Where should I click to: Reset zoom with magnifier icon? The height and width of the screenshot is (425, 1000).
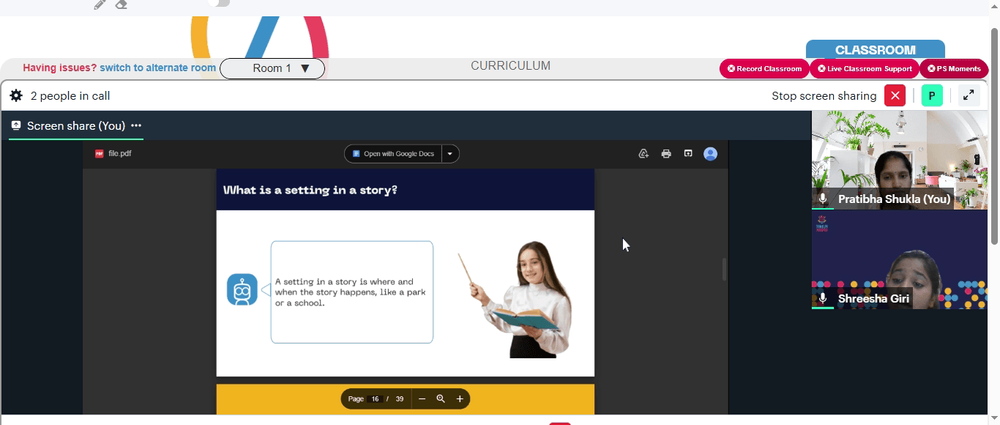tap(441, 399)
